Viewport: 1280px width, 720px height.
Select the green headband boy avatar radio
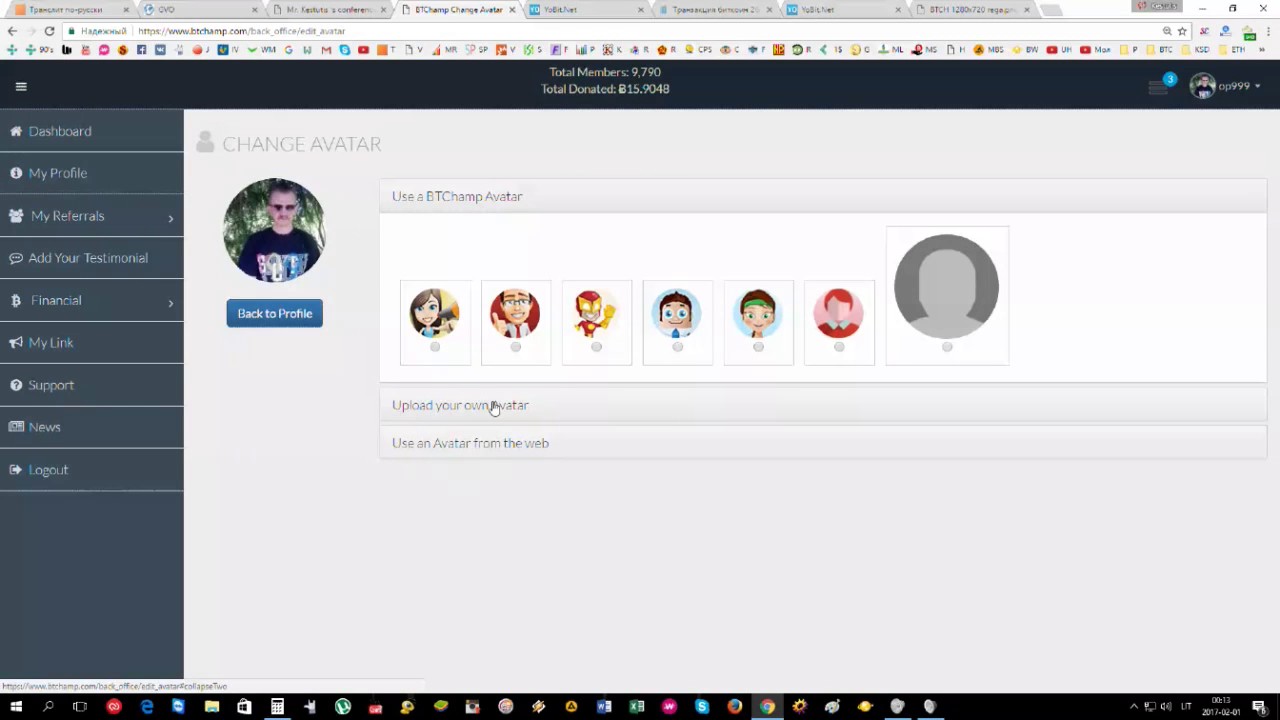tap(758, 347)
